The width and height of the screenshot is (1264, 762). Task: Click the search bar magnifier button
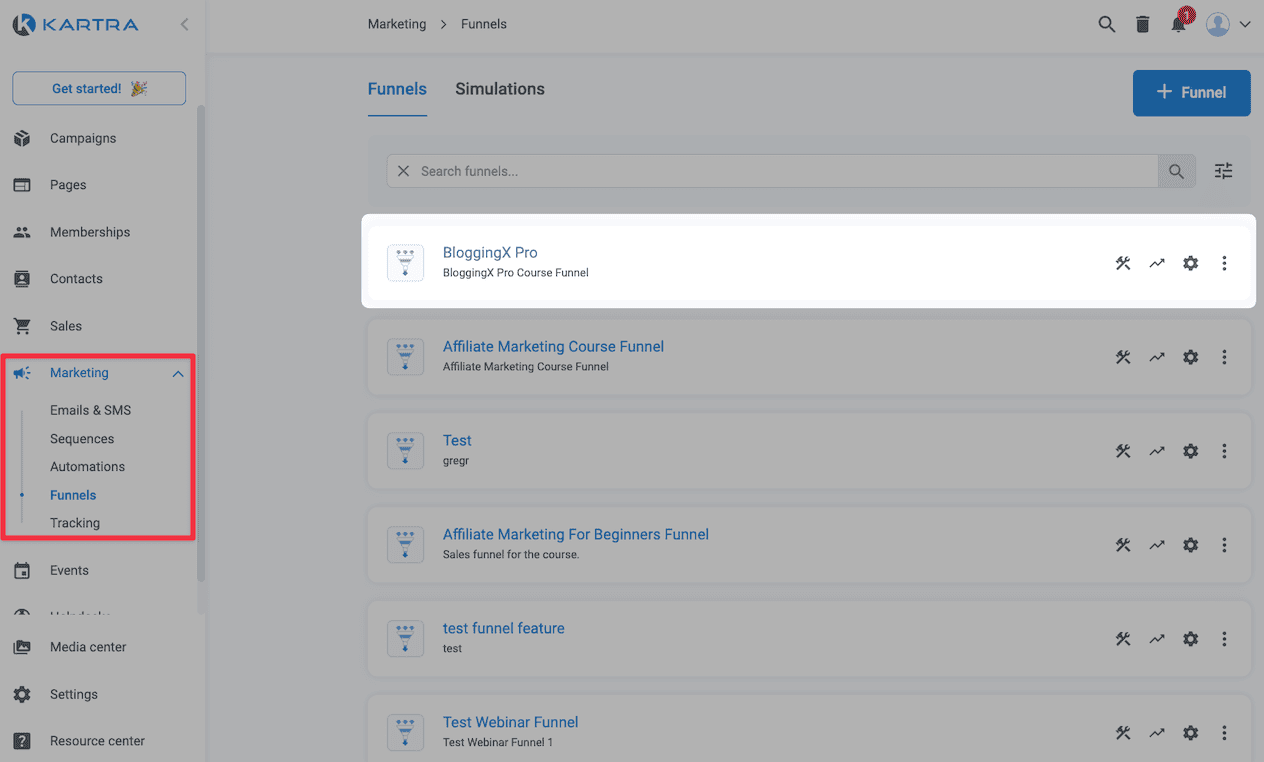click(x=1177, y=171)
